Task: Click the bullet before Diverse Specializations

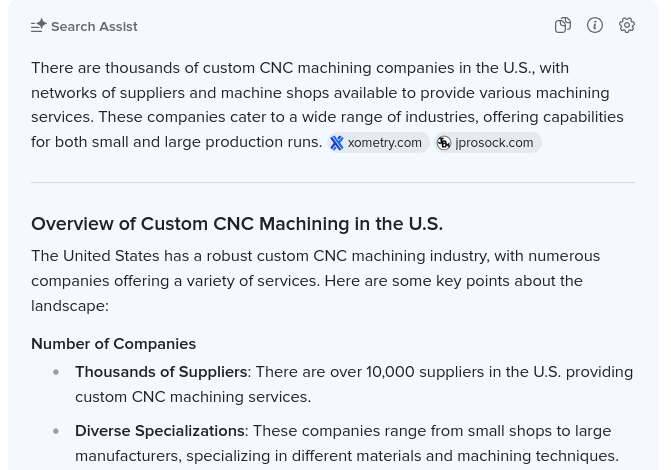Action: click(x=56, y=431)
